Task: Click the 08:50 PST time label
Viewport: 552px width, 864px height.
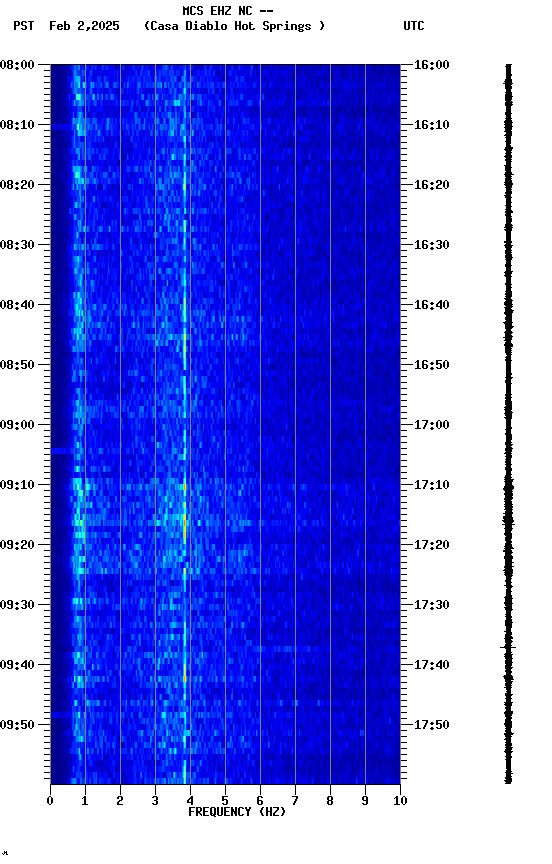Action: (x=17, y=365)
